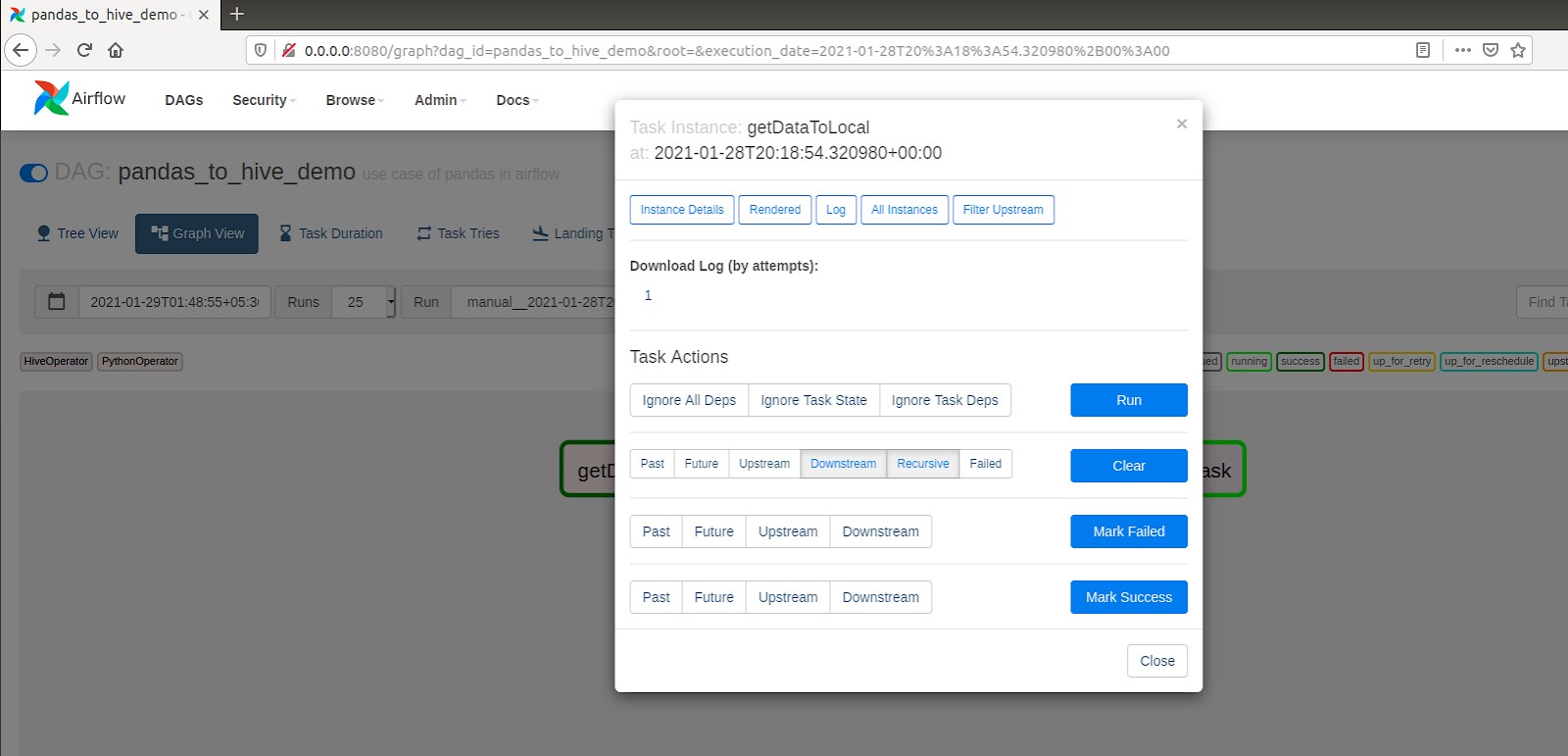Toggle the Downstream option in the Clear row
Screen dimensions: 1568x756
843,464
